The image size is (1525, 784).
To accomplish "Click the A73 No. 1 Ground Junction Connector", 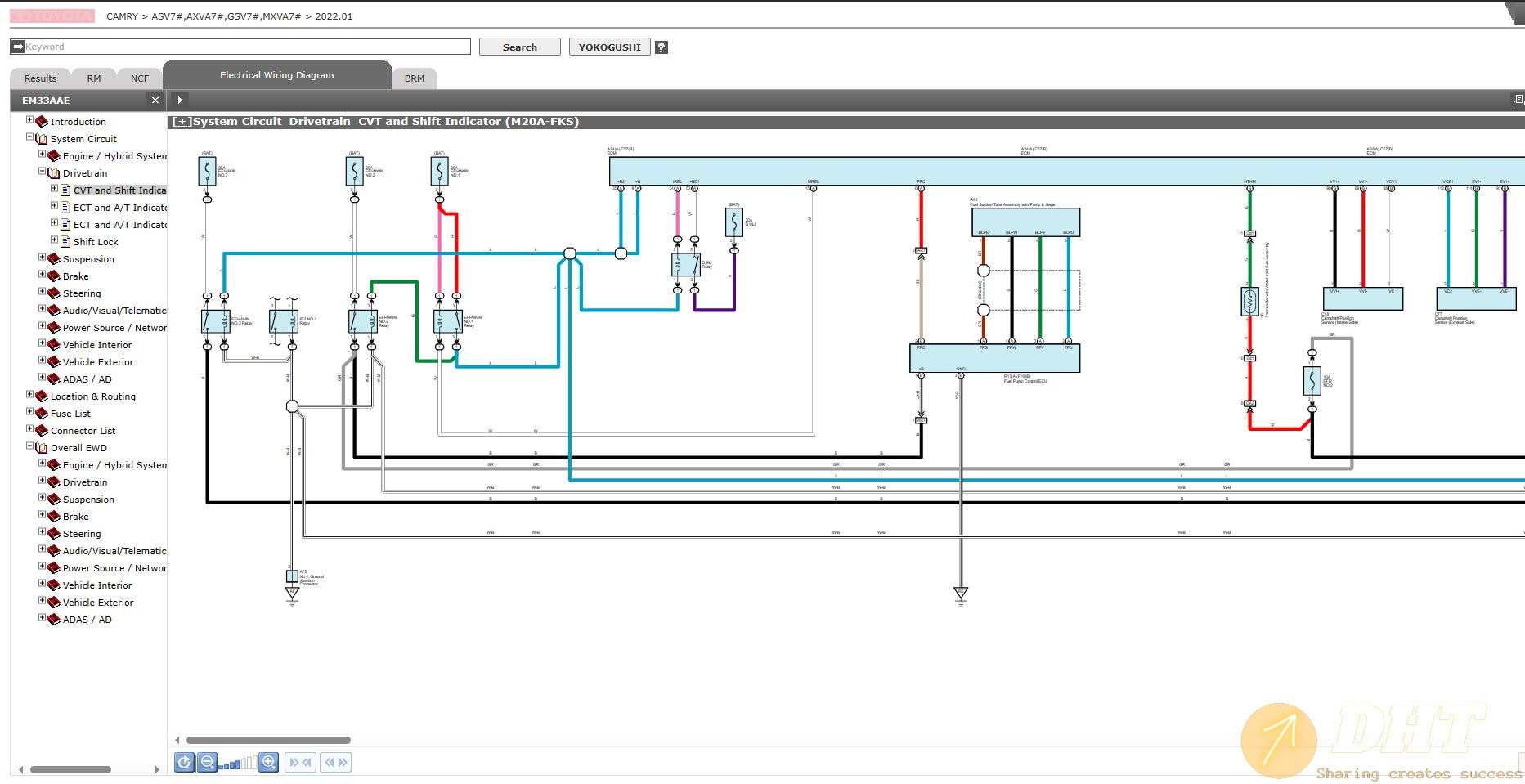I will 292,576.
